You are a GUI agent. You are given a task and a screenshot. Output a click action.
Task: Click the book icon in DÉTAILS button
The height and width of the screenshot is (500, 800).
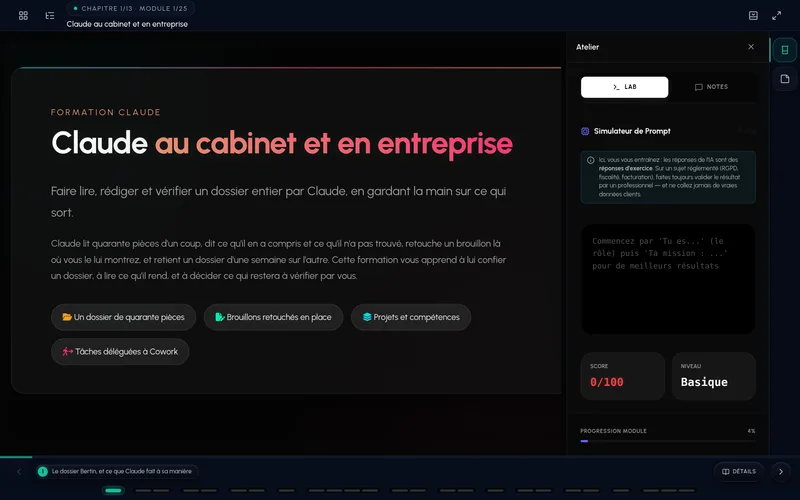click(726, 472)
